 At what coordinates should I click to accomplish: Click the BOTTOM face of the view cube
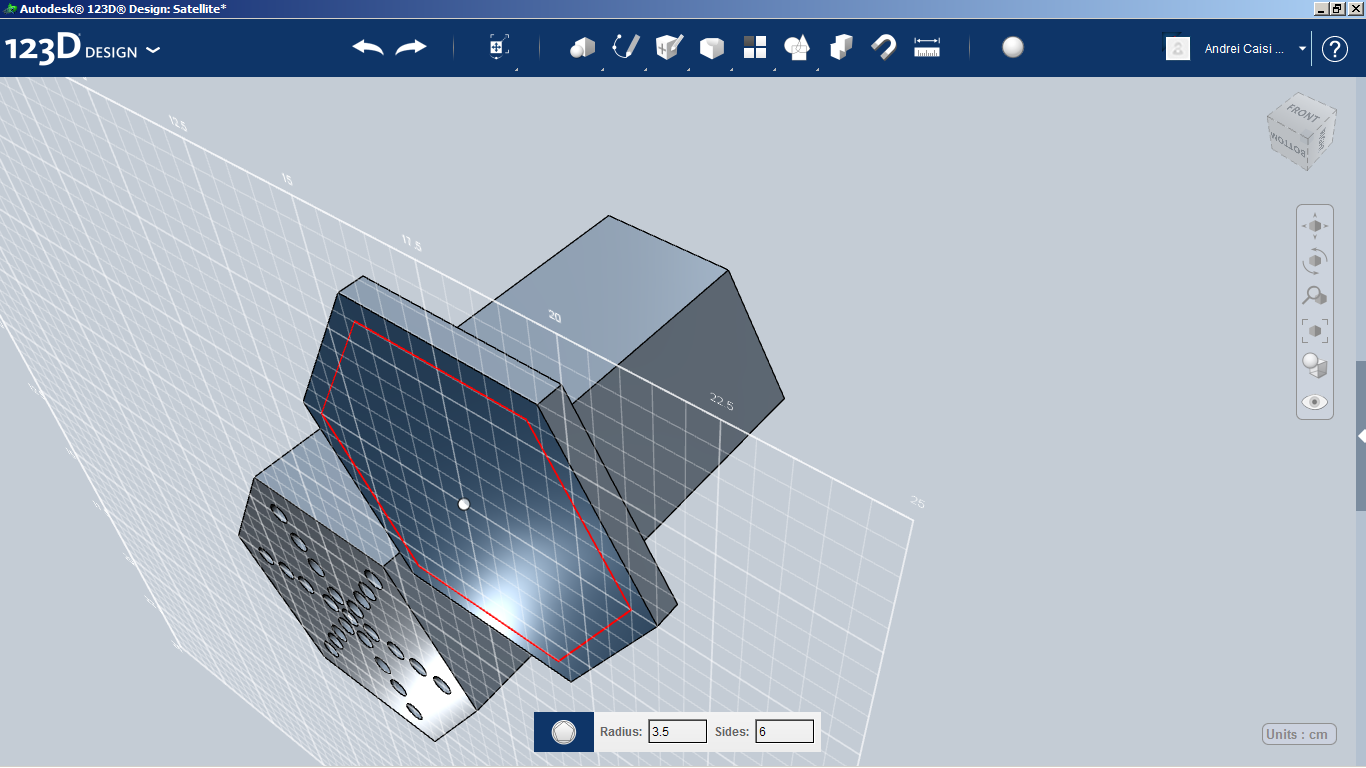[1286, 147]
